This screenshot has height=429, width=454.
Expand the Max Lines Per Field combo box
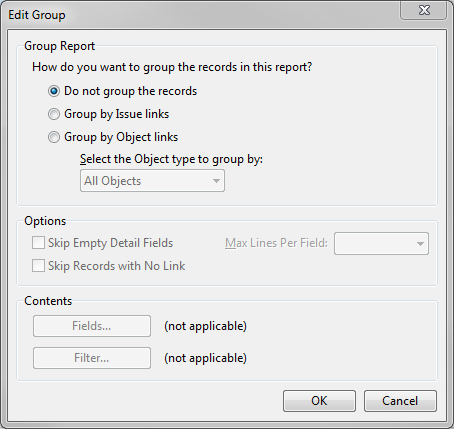(x=381, y=244)
